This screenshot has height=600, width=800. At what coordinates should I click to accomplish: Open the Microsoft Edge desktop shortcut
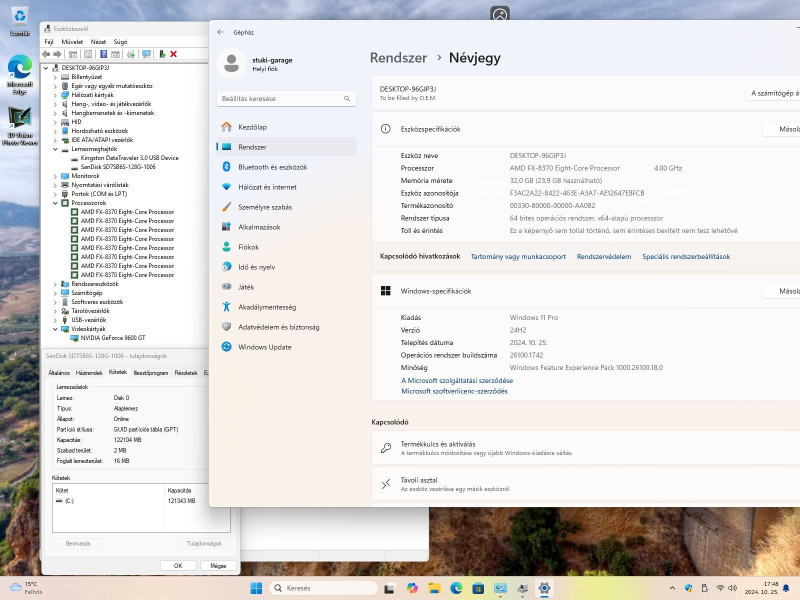19,74
